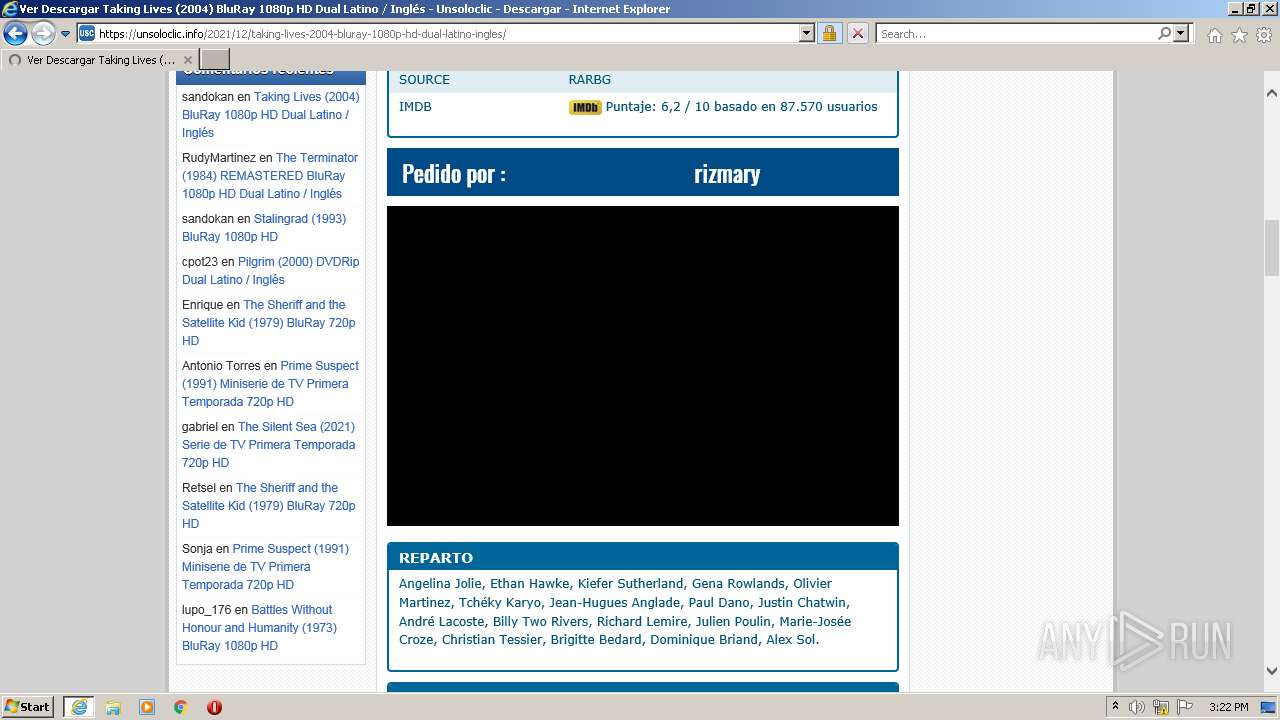
Task: Click the gabriel commenter name
Action: (200, 427)
